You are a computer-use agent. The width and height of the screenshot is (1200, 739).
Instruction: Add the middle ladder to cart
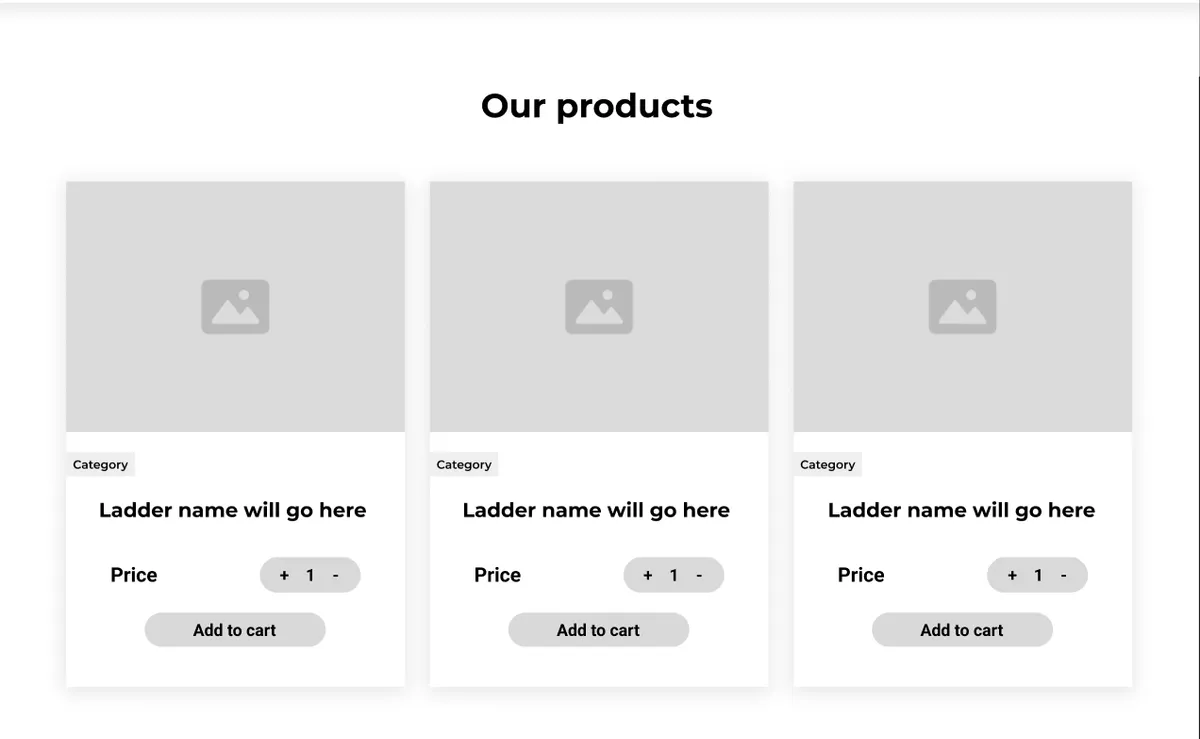tap(598, 630)
